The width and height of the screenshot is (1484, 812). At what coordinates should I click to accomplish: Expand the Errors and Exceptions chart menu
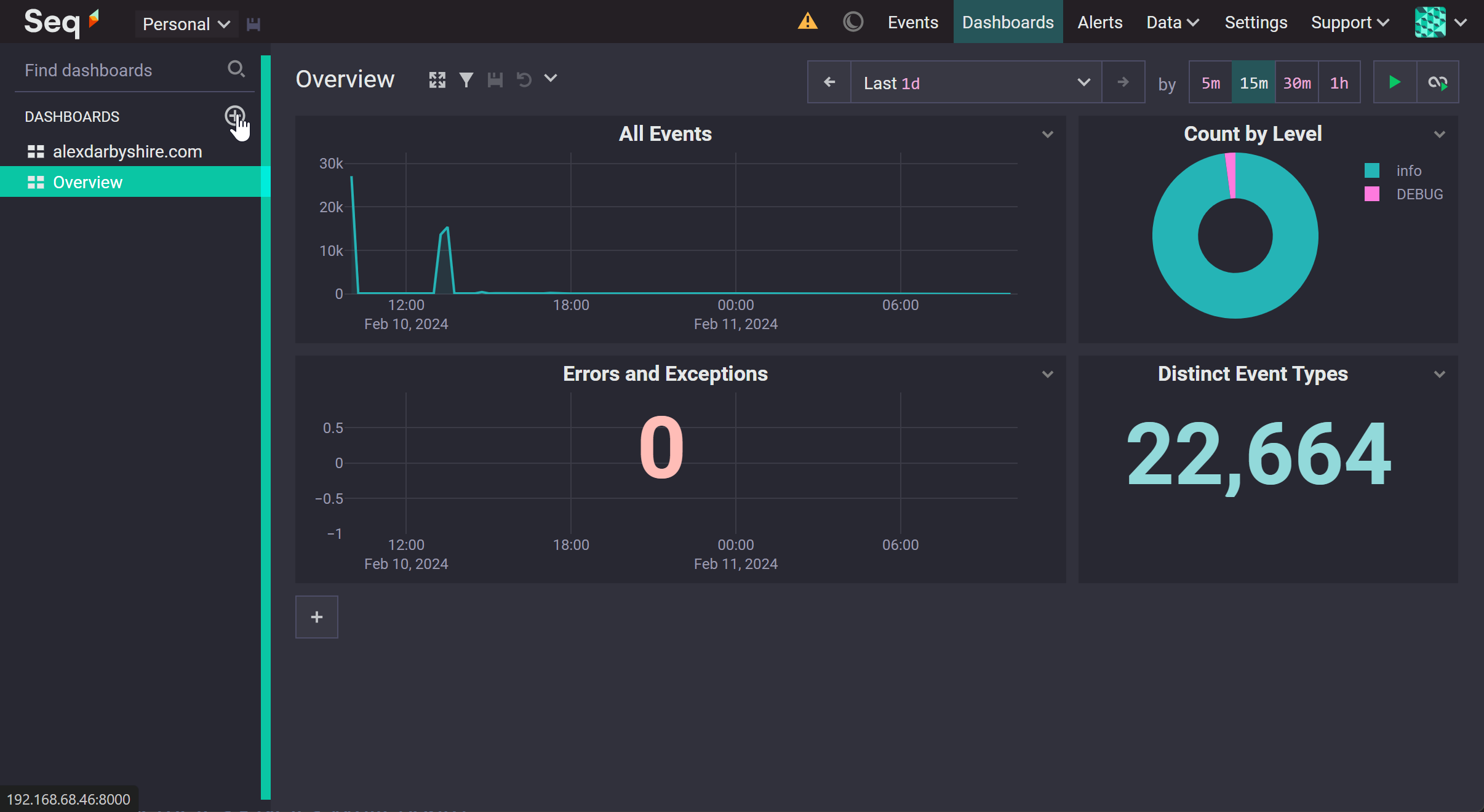pos(1047,374)
